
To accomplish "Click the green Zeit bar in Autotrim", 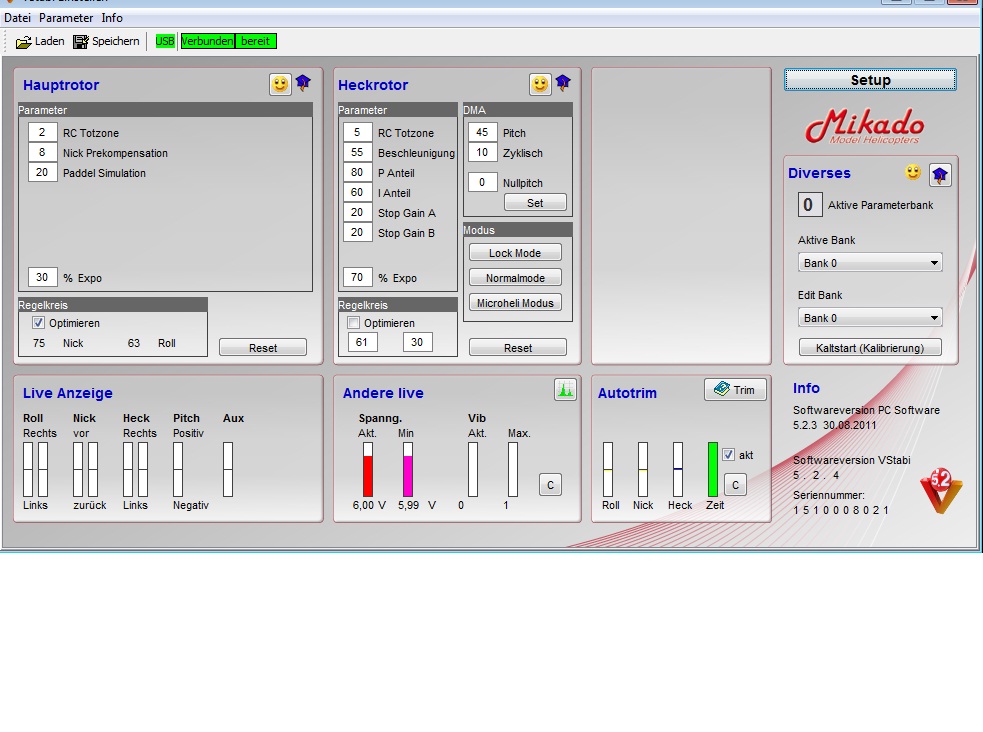I will coord(713,469).
